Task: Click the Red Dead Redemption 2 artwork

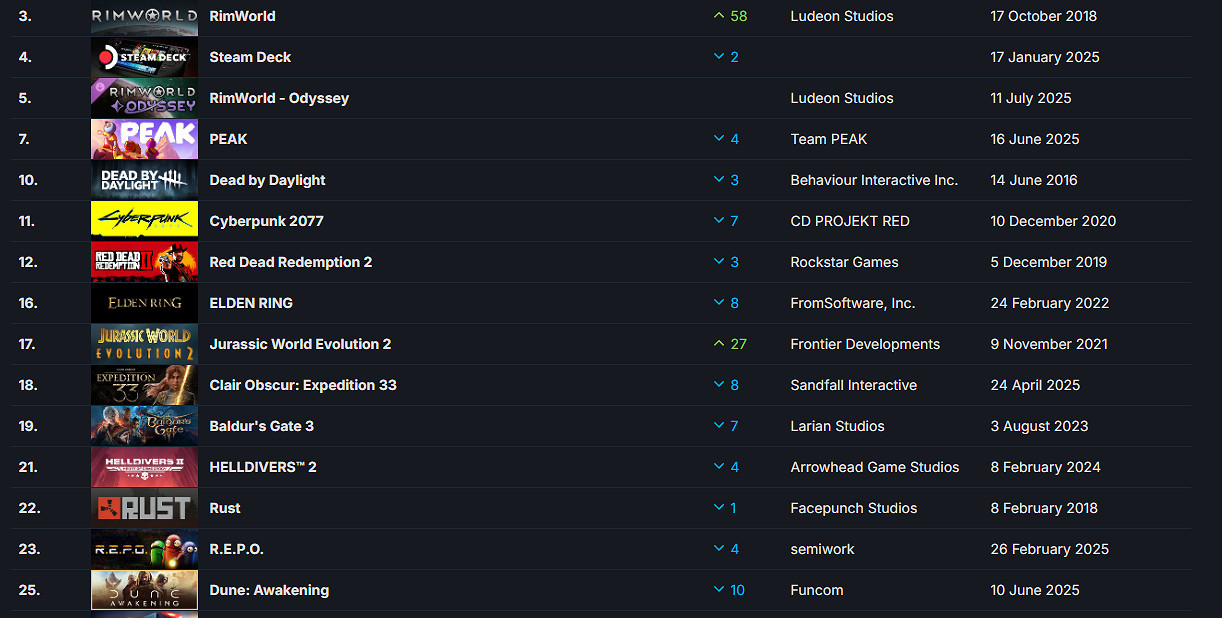Action: (144, 262)
